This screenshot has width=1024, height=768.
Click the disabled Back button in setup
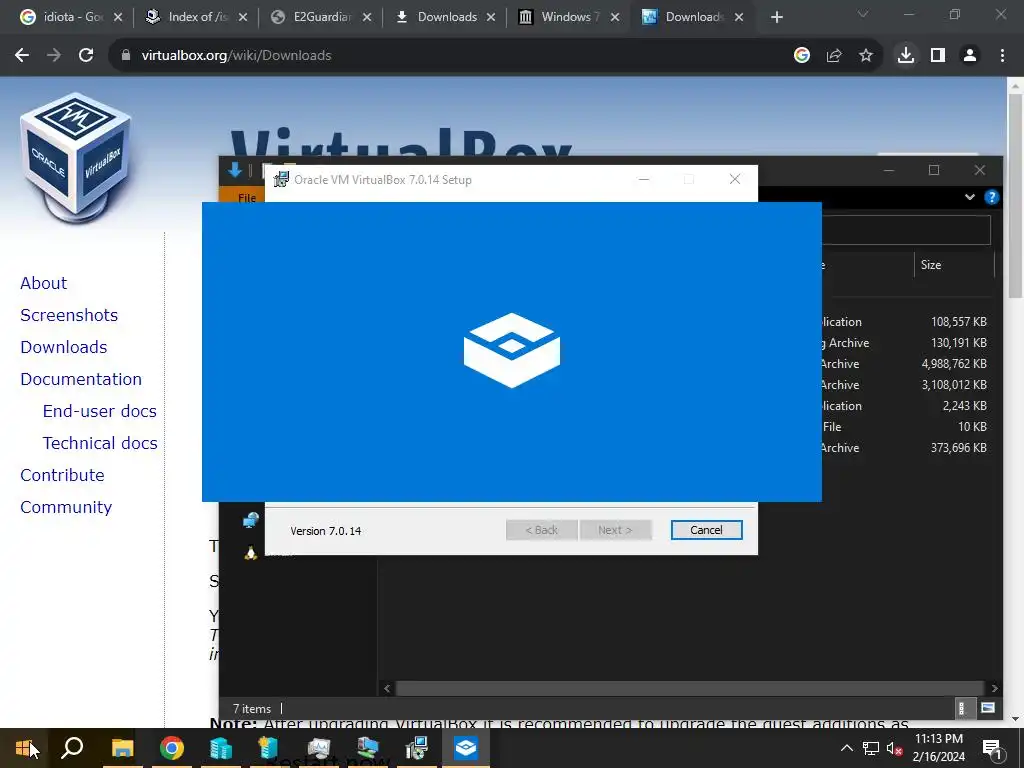coord(541,530)
